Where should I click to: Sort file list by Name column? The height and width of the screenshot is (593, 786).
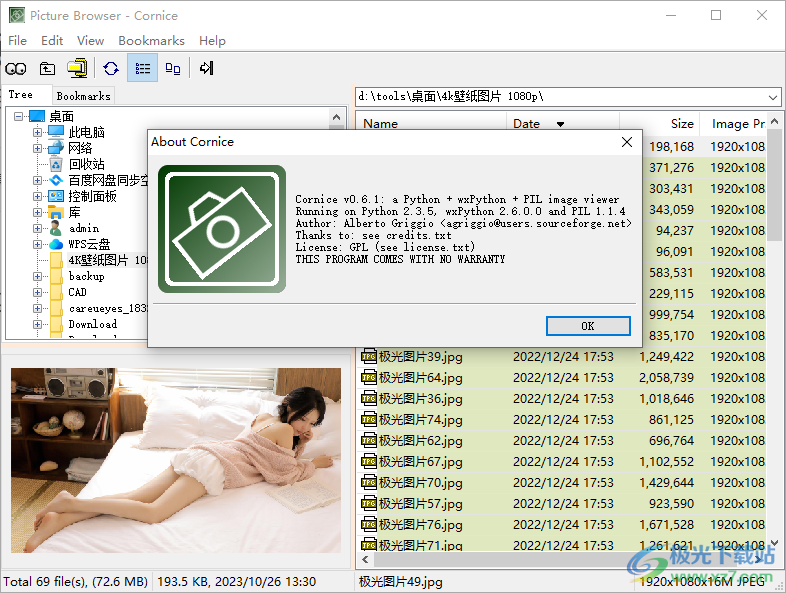coord(431,123)
